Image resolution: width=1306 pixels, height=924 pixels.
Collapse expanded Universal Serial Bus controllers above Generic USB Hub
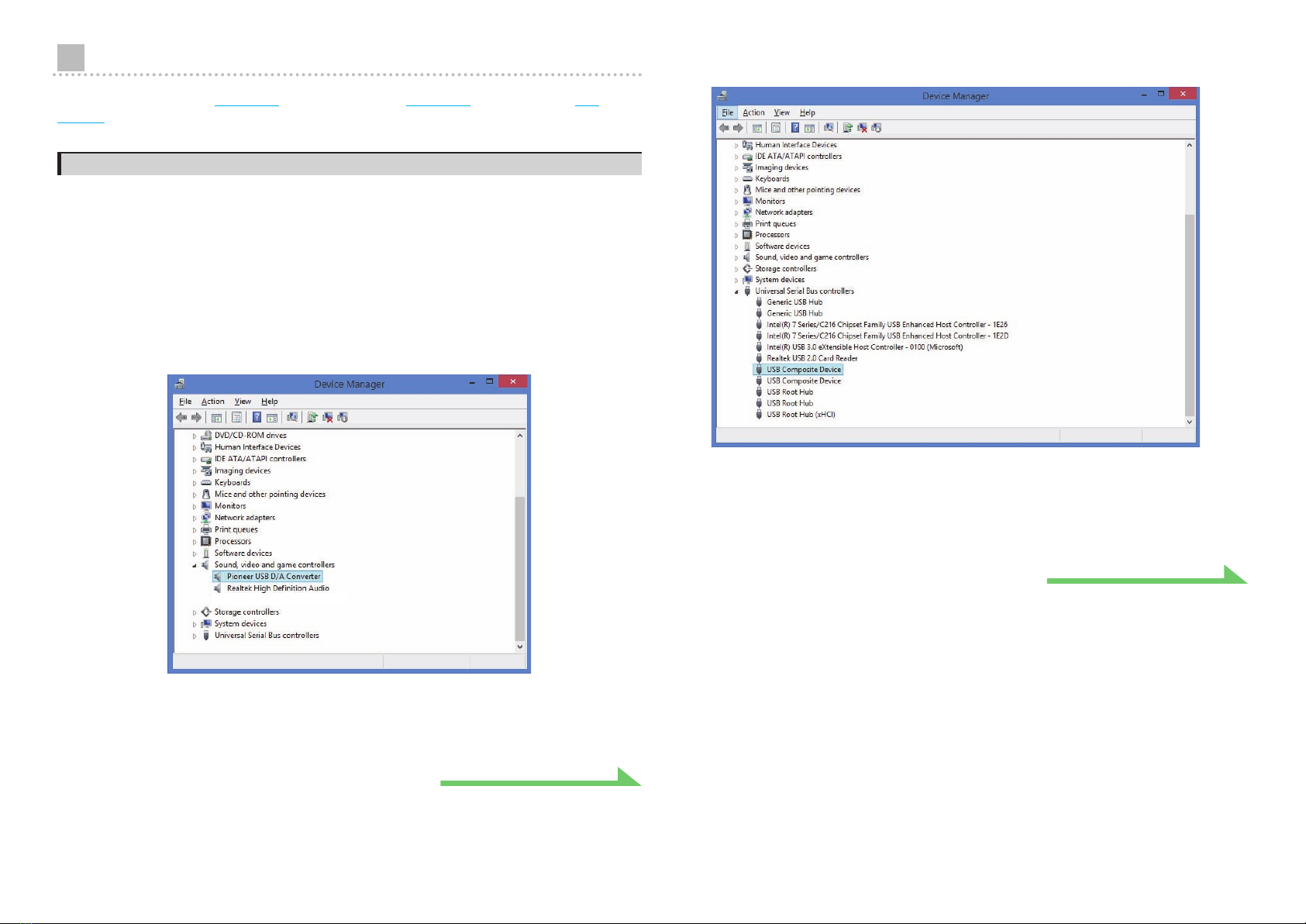[x=736, y=292]
